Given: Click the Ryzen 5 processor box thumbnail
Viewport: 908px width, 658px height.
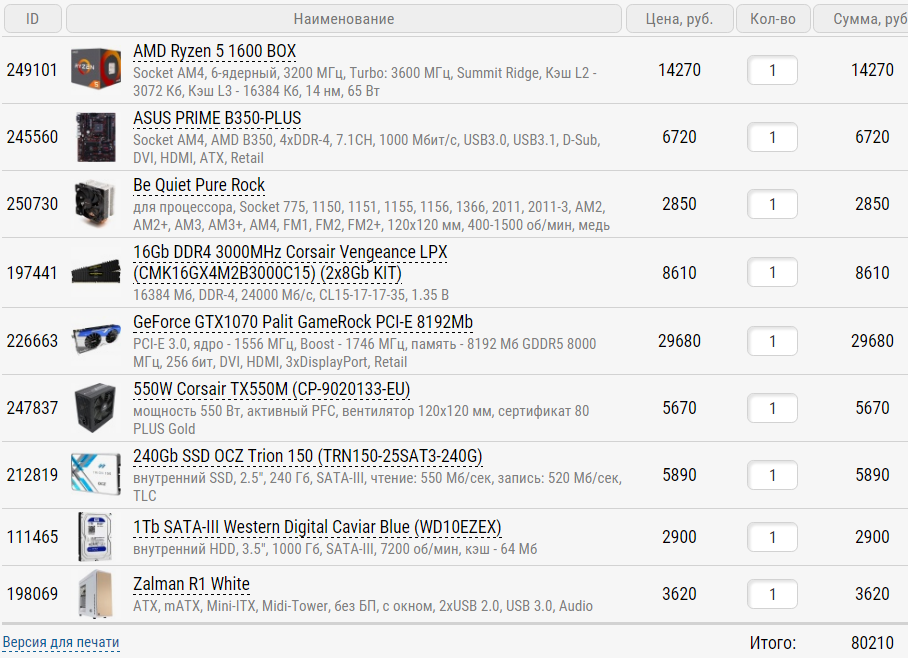Looking at the screenshot, I should pos(96,68).
